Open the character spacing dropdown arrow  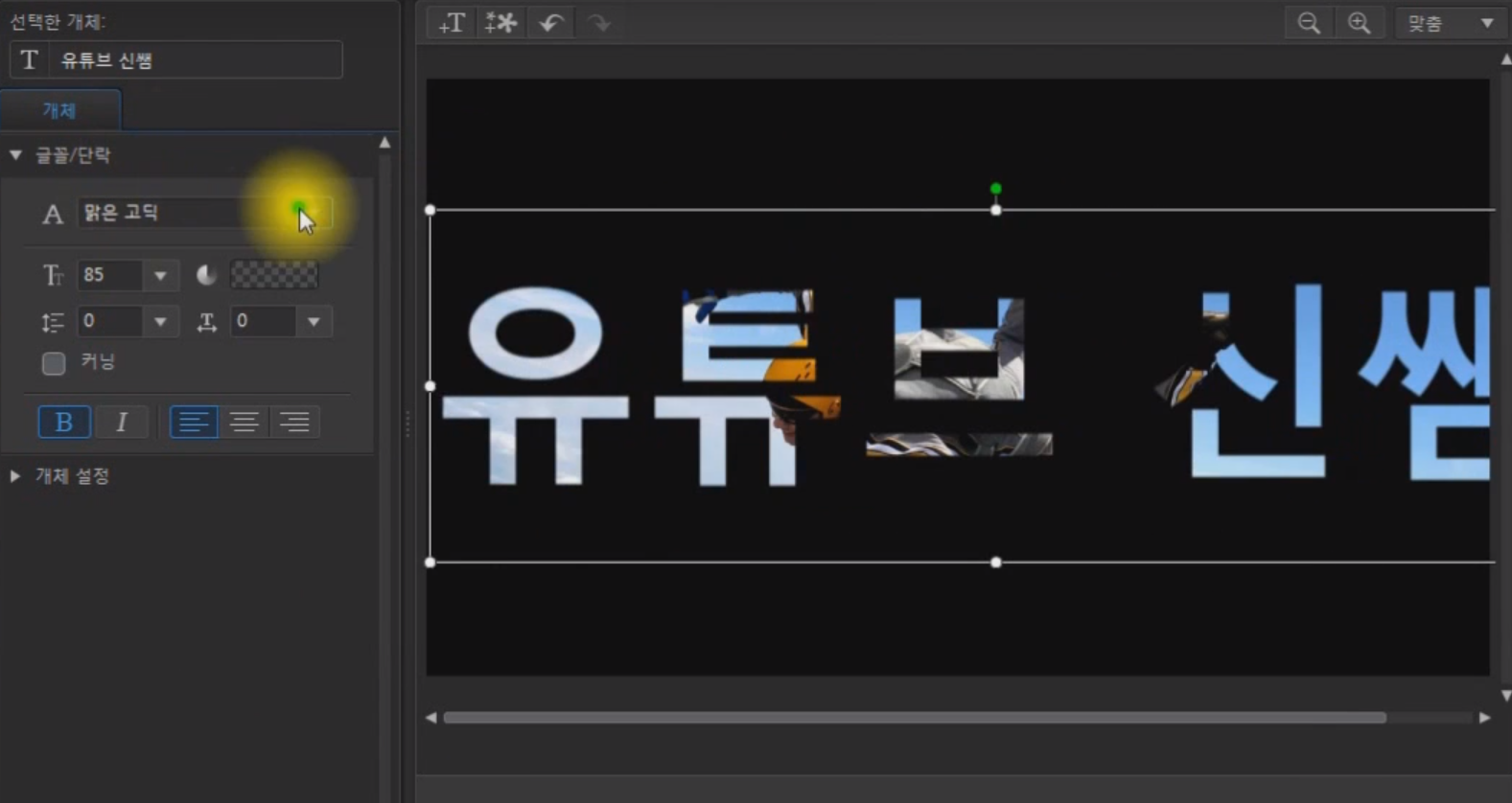pyautogui.click(x=314, y=322)
